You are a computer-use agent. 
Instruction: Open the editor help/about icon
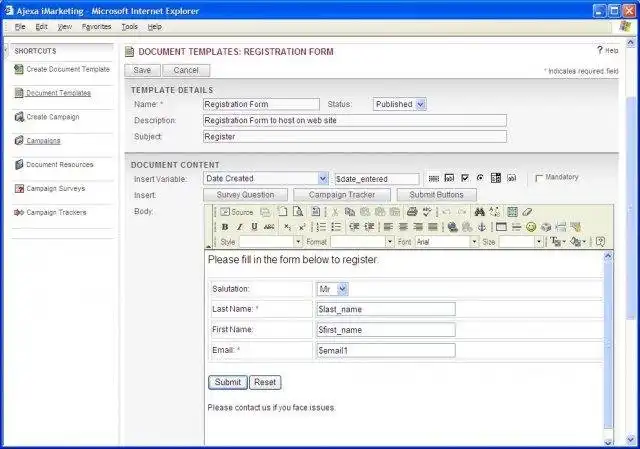pos(600,242)
